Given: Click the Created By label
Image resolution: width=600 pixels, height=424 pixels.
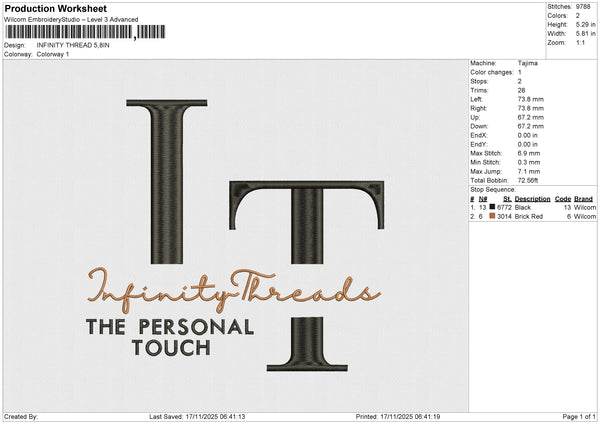Looking at the screenshot, I should tap(21, 416).
